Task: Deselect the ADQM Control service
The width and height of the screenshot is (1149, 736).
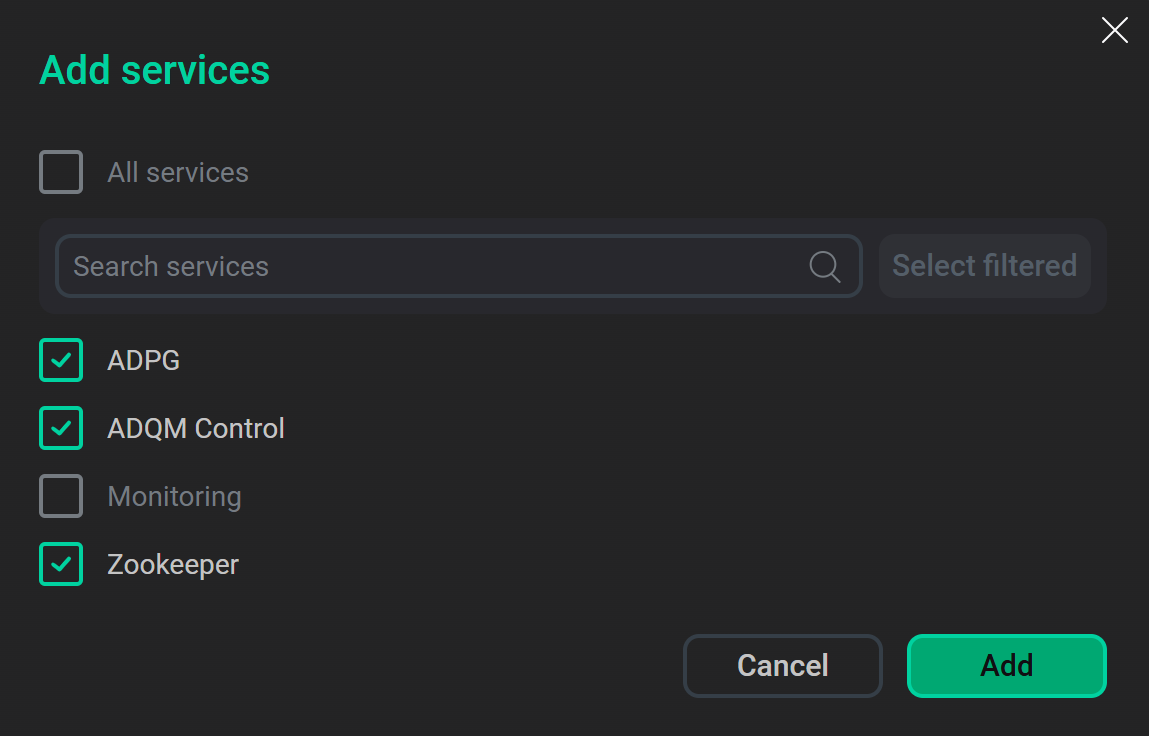Action: (x=61, y=428)
